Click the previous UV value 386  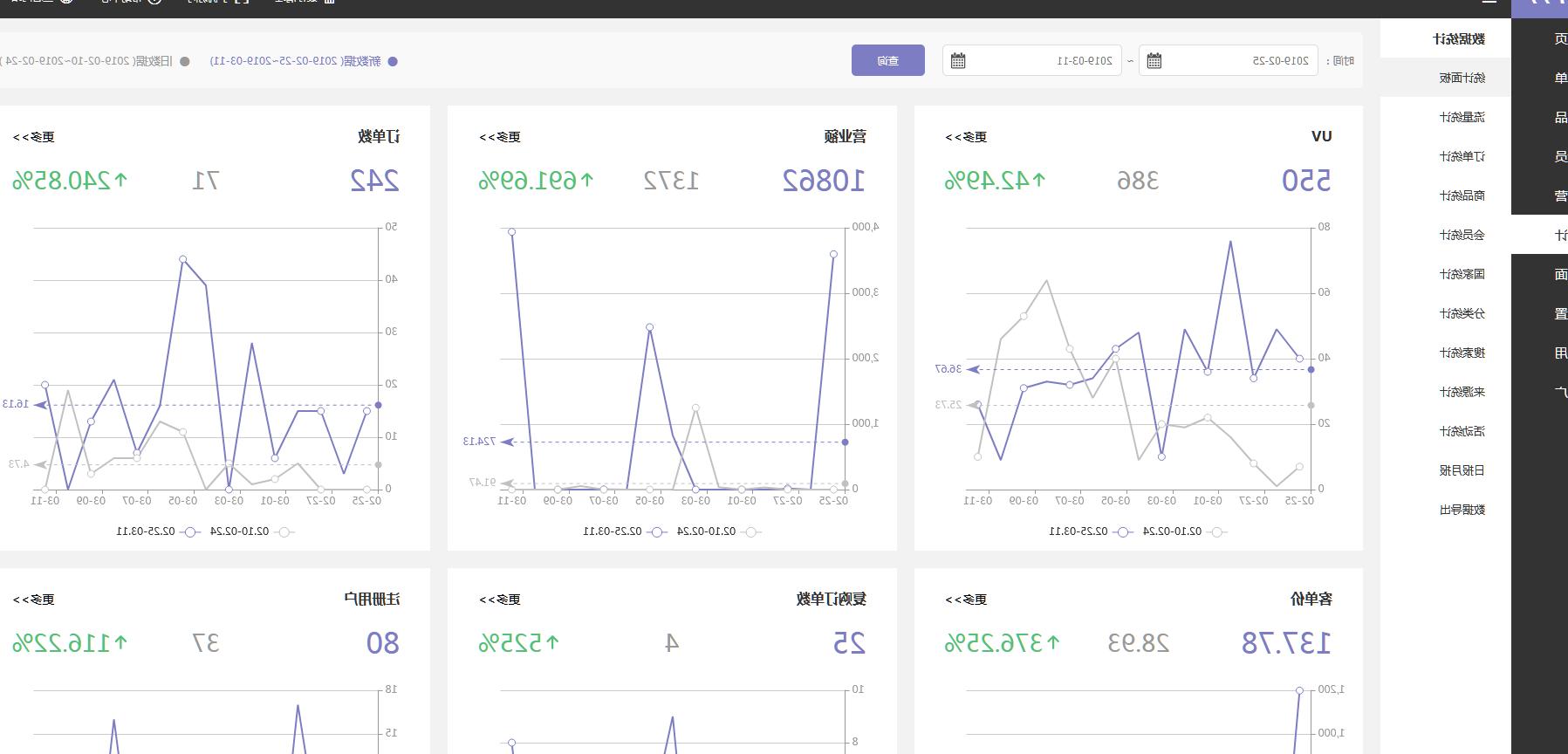point(1138,181)
